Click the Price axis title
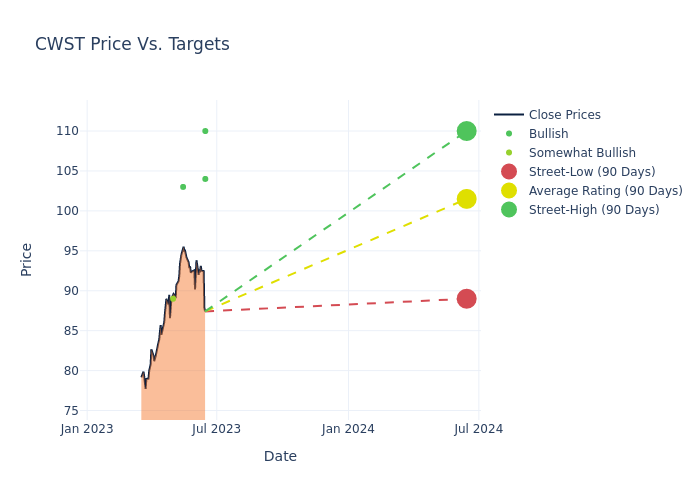This screenshot has width=700, height=500. 27,259
